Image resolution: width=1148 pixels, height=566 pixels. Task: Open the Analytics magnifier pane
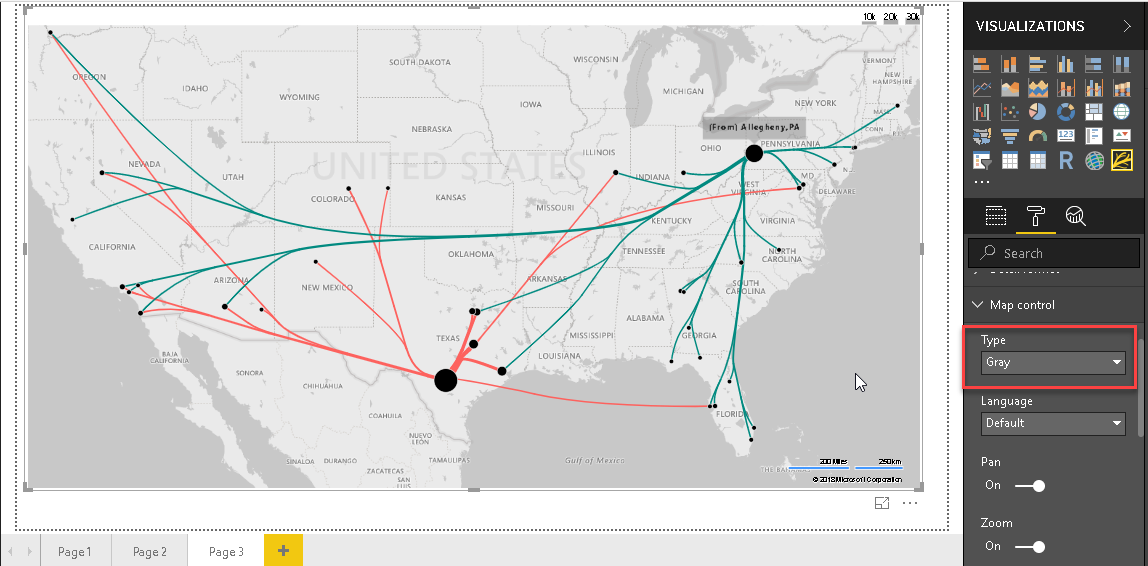coord(1075,215)
